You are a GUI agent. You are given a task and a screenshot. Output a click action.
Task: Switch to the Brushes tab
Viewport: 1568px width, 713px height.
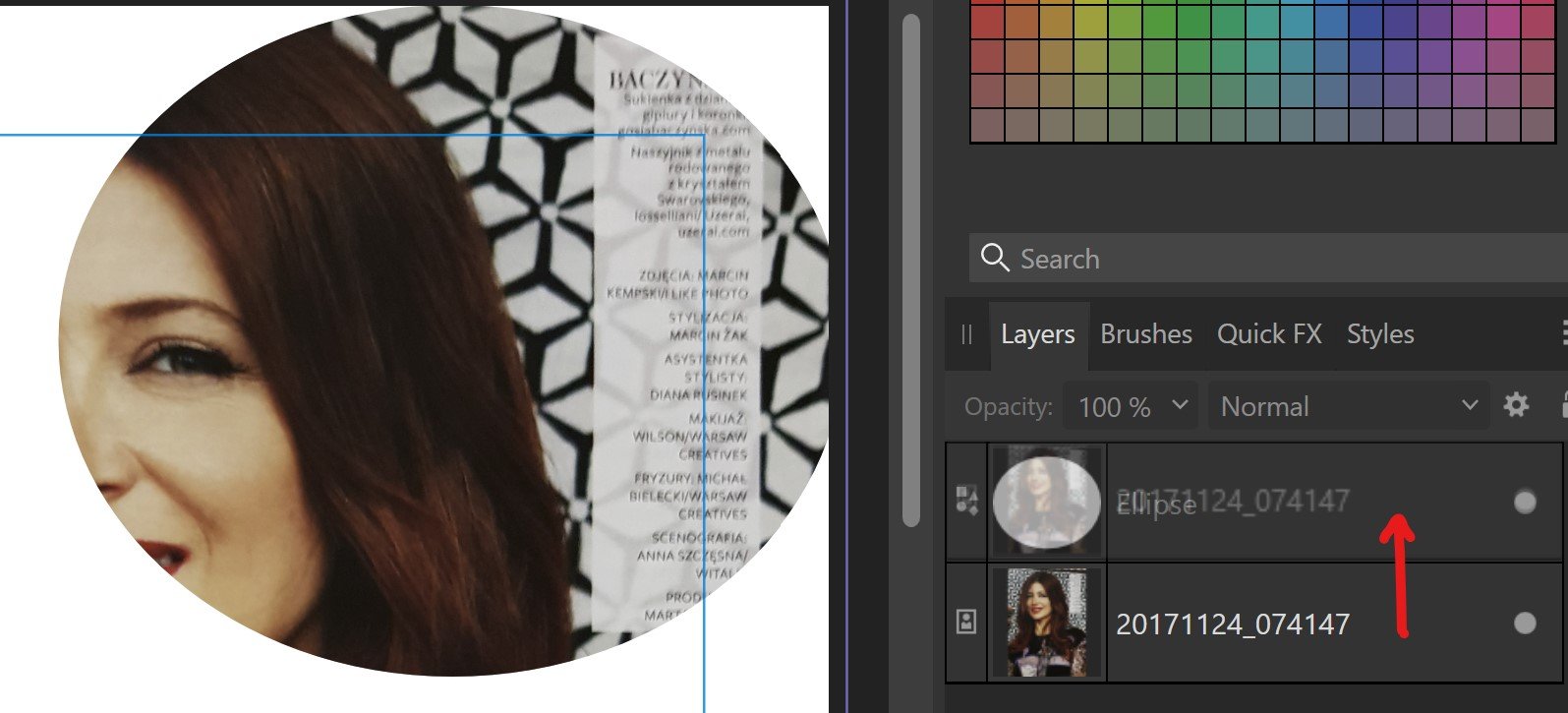[1146, 334]
